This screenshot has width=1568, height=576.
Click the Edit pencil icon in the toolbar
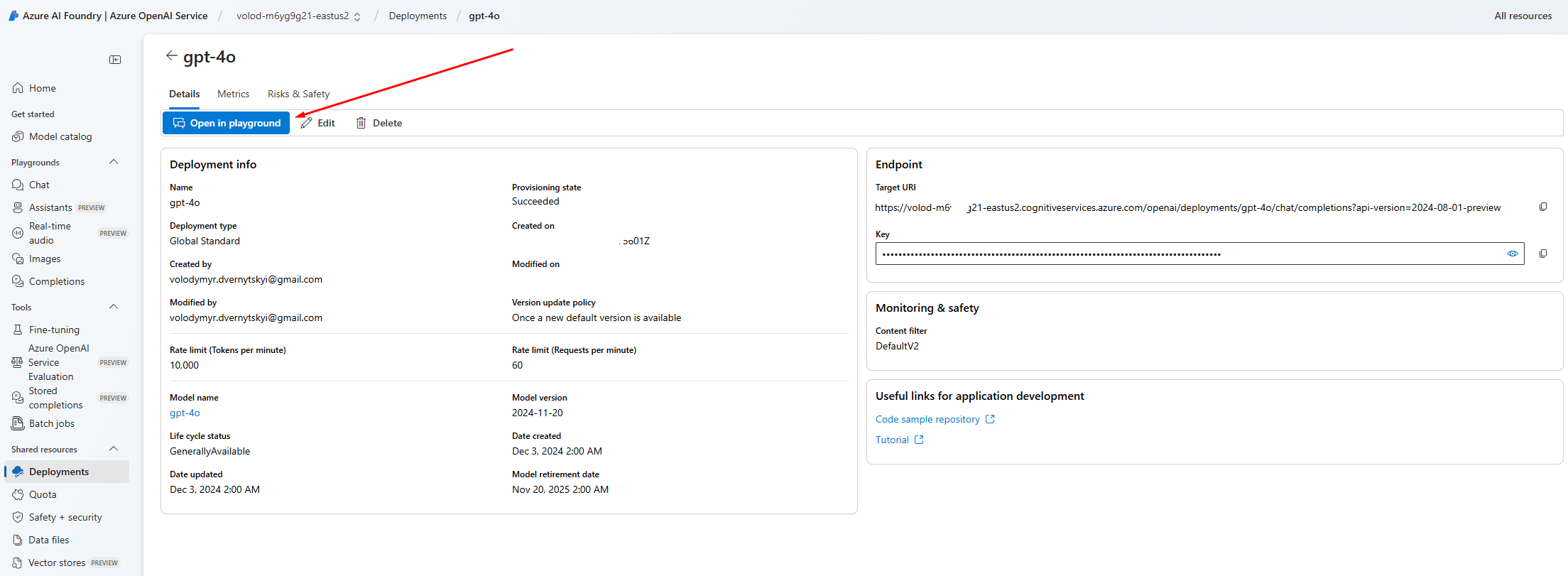coord(306,123)
